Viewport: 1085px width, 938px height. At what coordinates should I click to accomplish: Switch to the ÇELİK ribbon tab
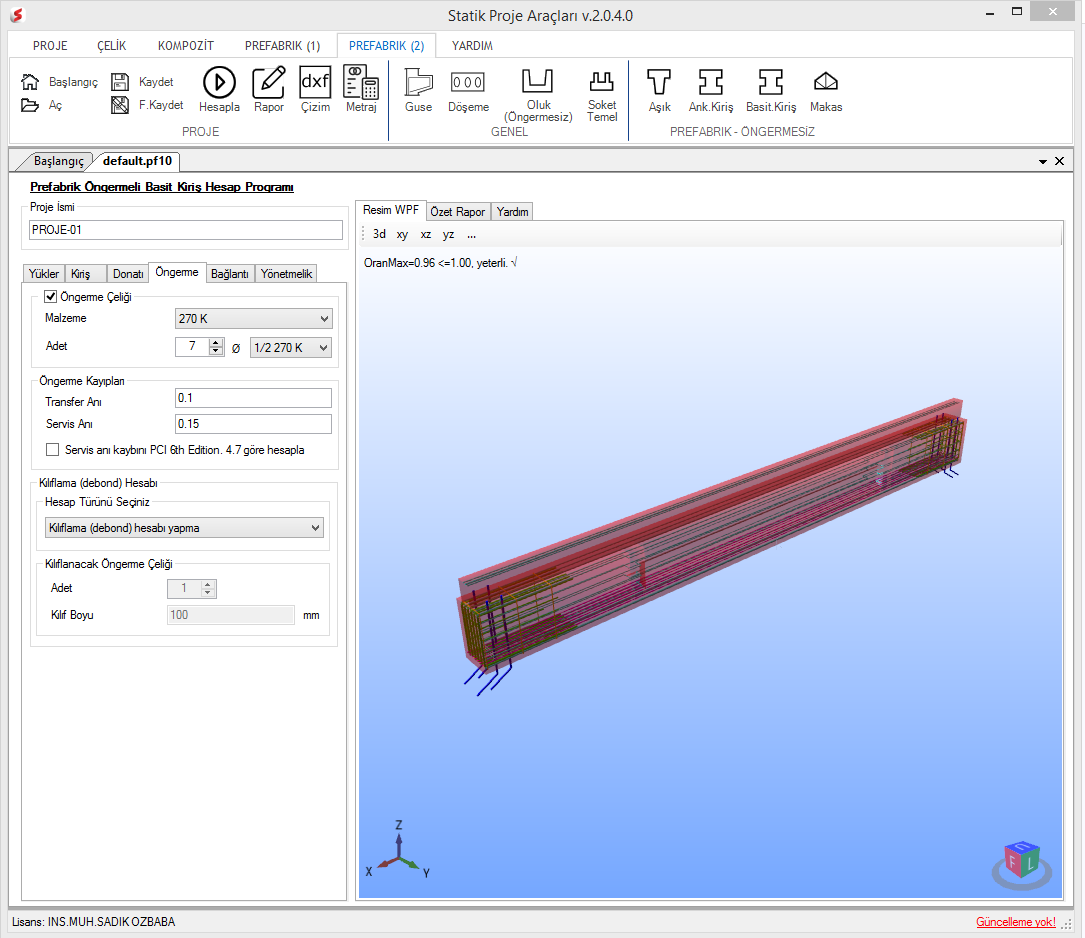tap(111, 46)
